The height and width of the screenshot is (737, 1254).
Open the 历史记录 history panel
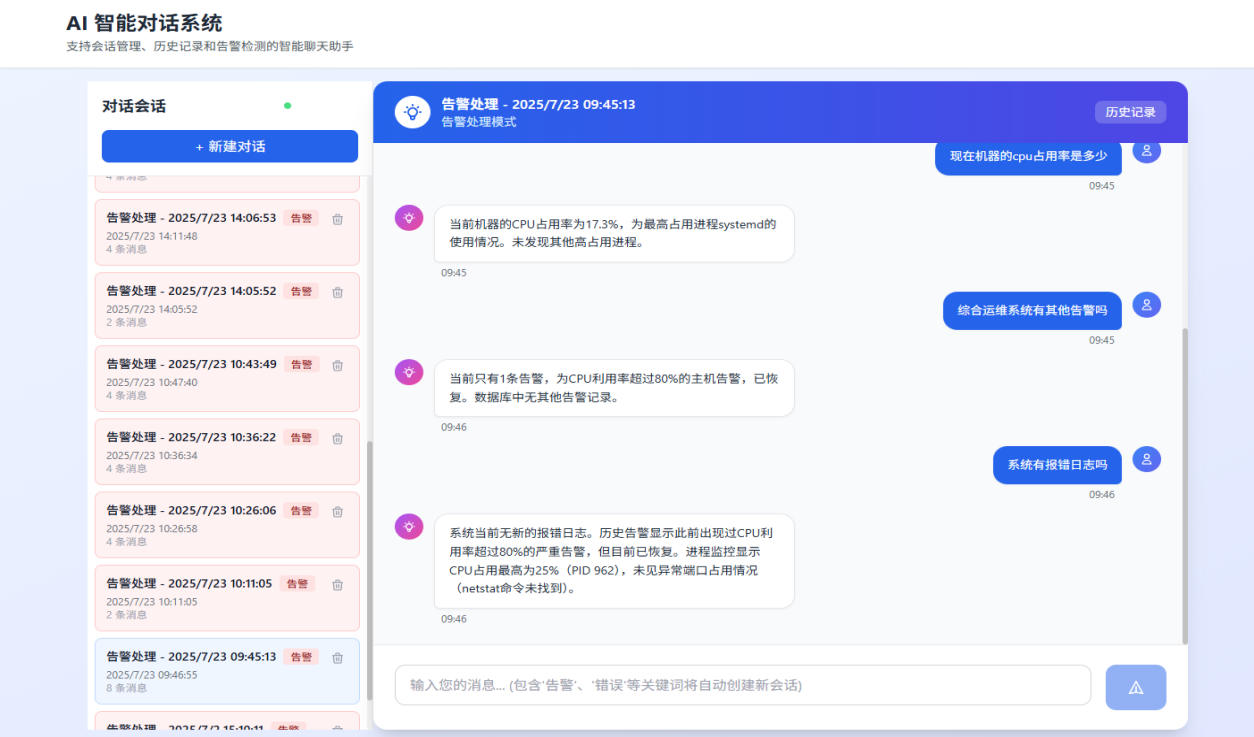pos(1130,112)
